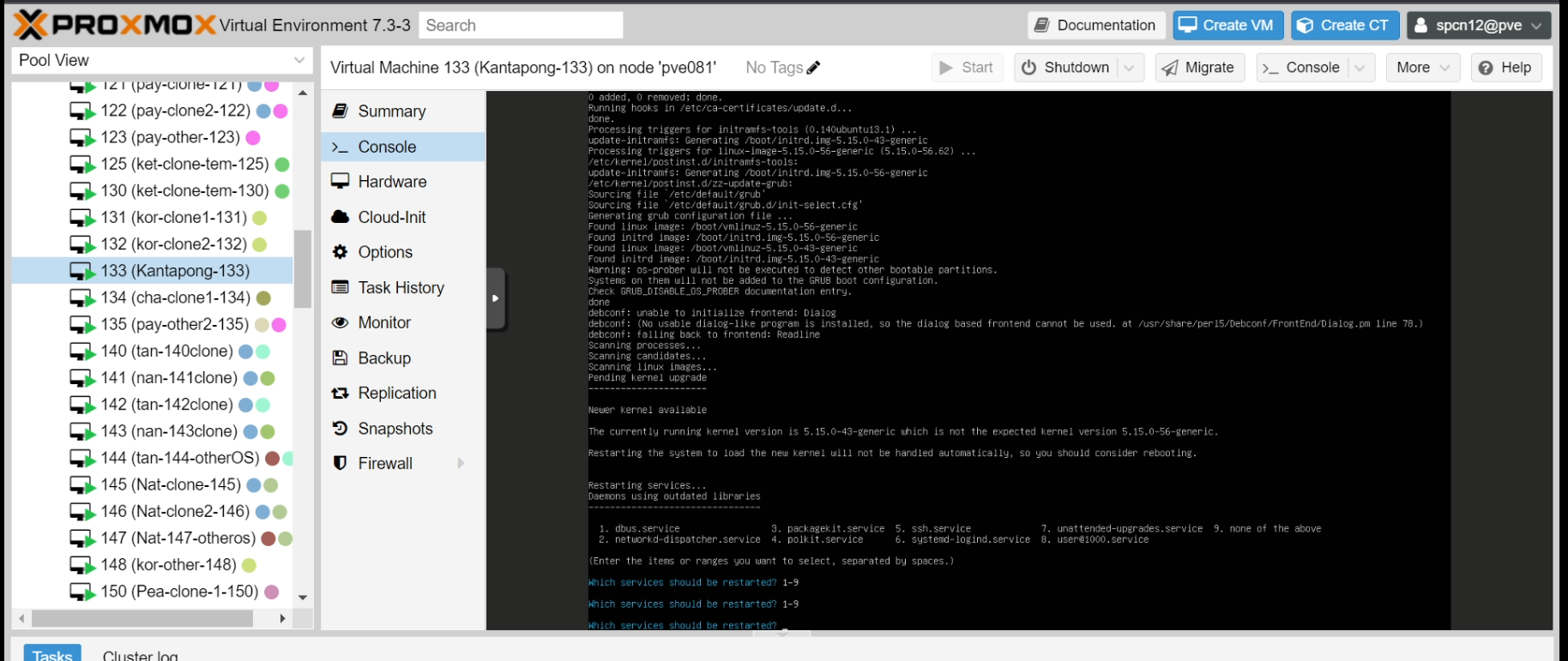Click the Backup floppy disk icon
Image resolution: width=1568 pixels, height=661 pixels.
pos(341,358)
